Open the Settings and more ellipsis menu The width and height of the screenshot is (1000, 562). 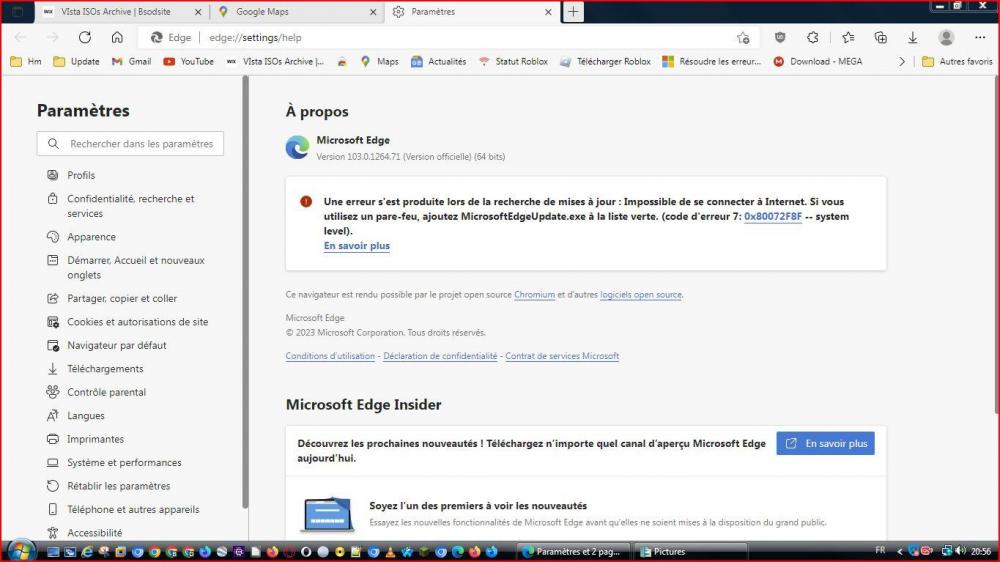(x=980, y=38)
